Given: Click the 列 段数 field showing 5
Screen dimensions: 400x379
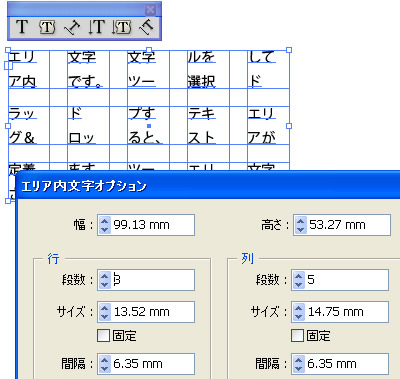Looking at the screenshot, I should point(340,280).
